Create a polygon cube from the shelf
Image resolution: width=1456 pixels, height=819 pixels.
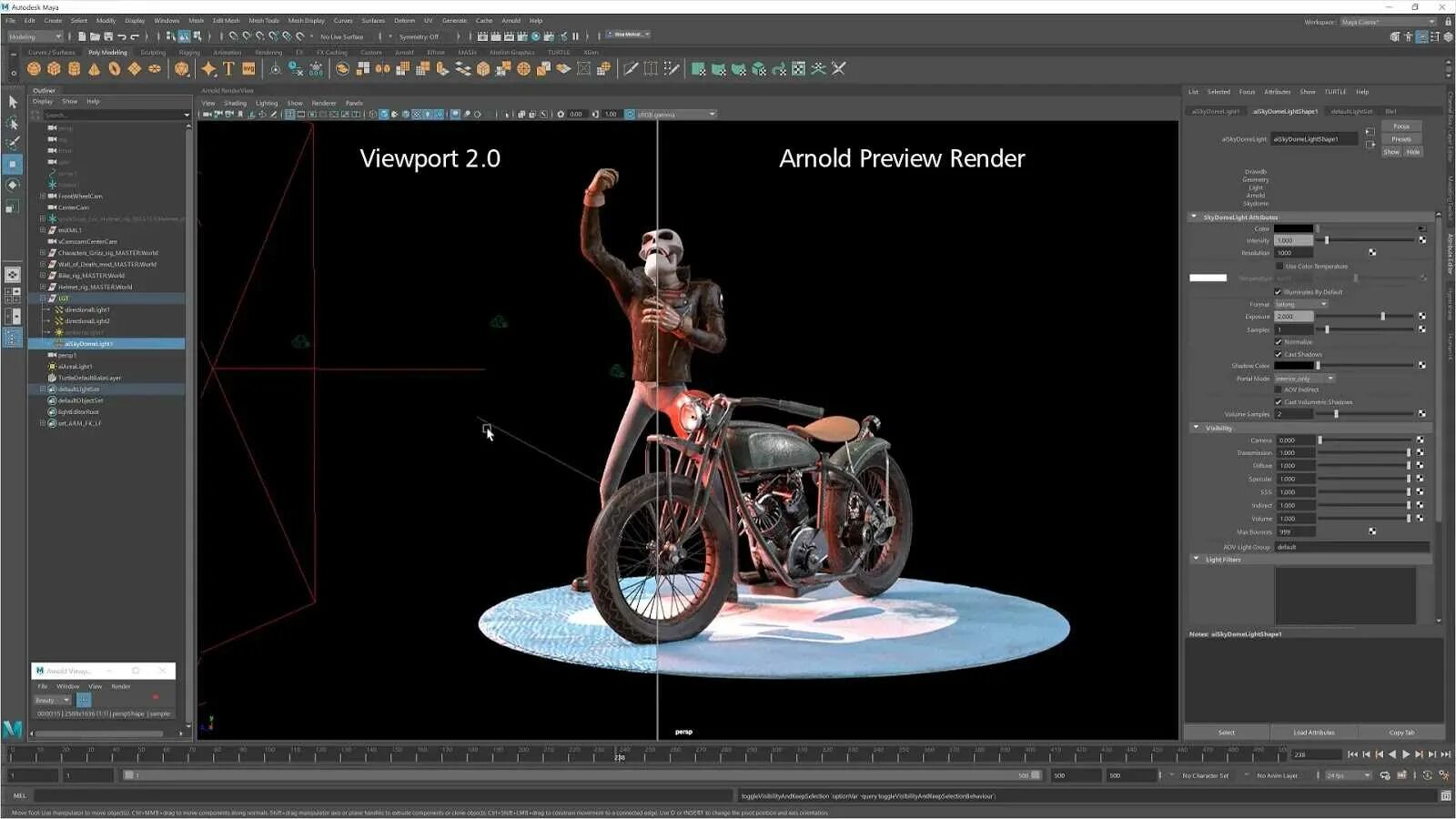pyautogui.click(x=54, y=69)
